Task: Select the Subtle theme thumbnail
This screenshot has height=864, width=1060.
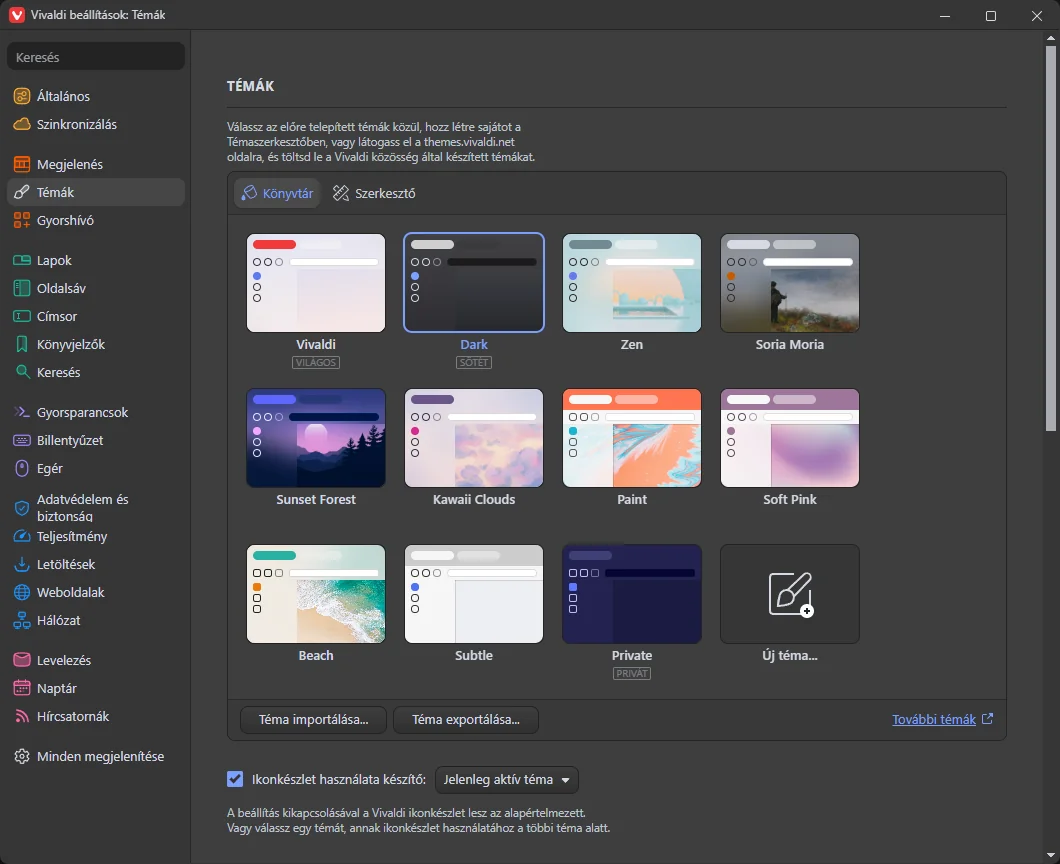Action: tap(474, 594)
